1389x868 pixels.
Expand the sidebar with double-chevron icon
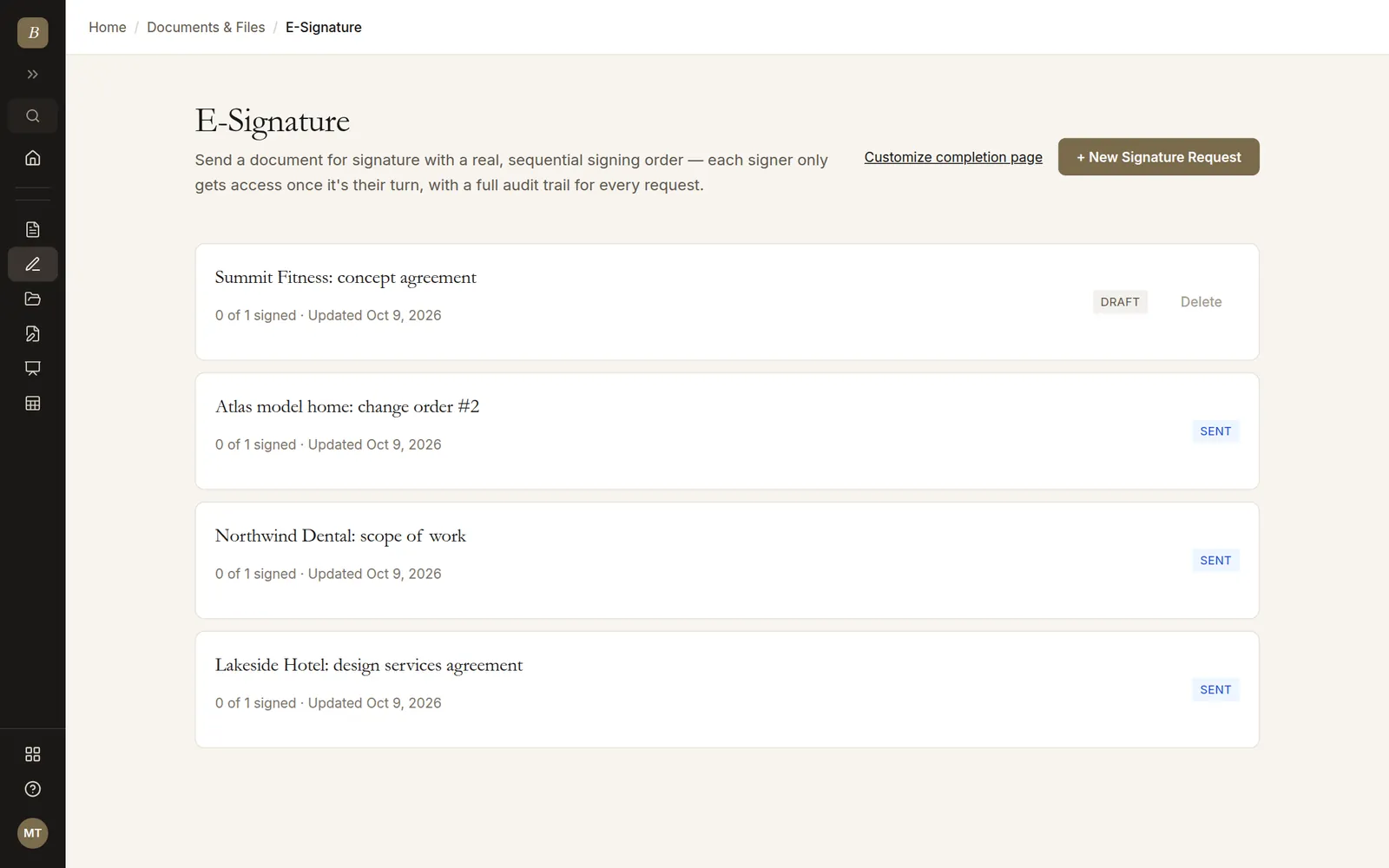(x=33, y=75)
